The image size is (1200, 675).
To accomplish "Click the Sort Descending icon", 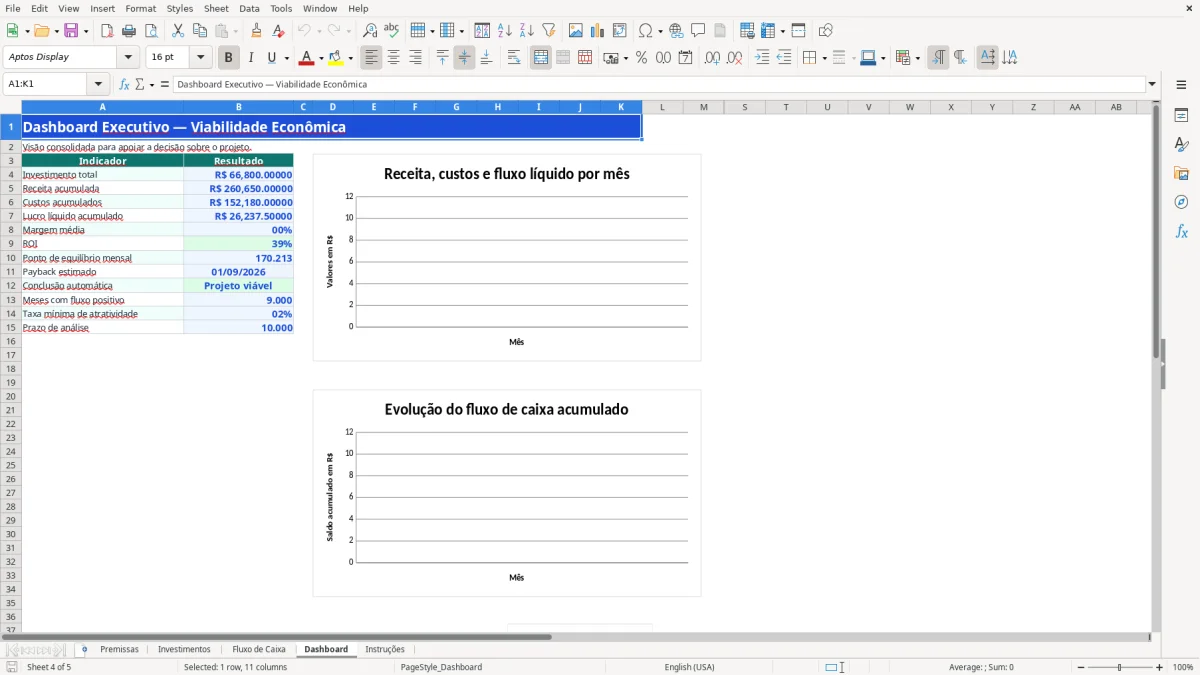I will [527, 31].
